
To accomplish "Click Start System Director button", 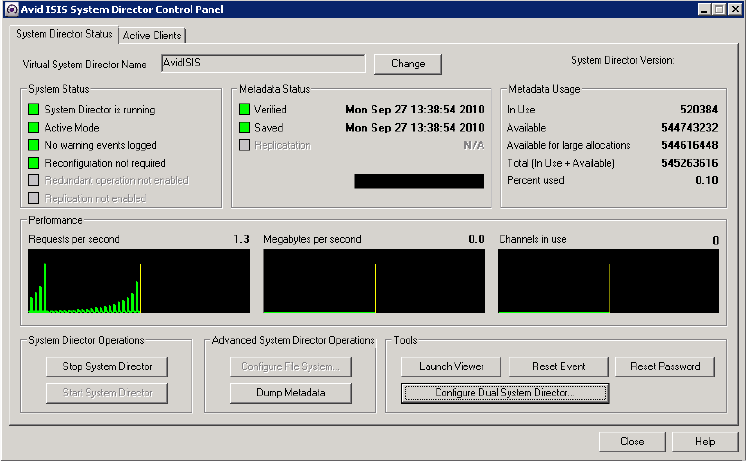I will pyautogui.click(x=107, y=393).
